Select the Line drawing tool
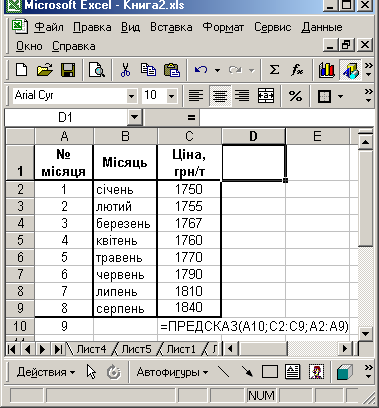This screenshot has height=408, width=379. [x=223, y=372]
